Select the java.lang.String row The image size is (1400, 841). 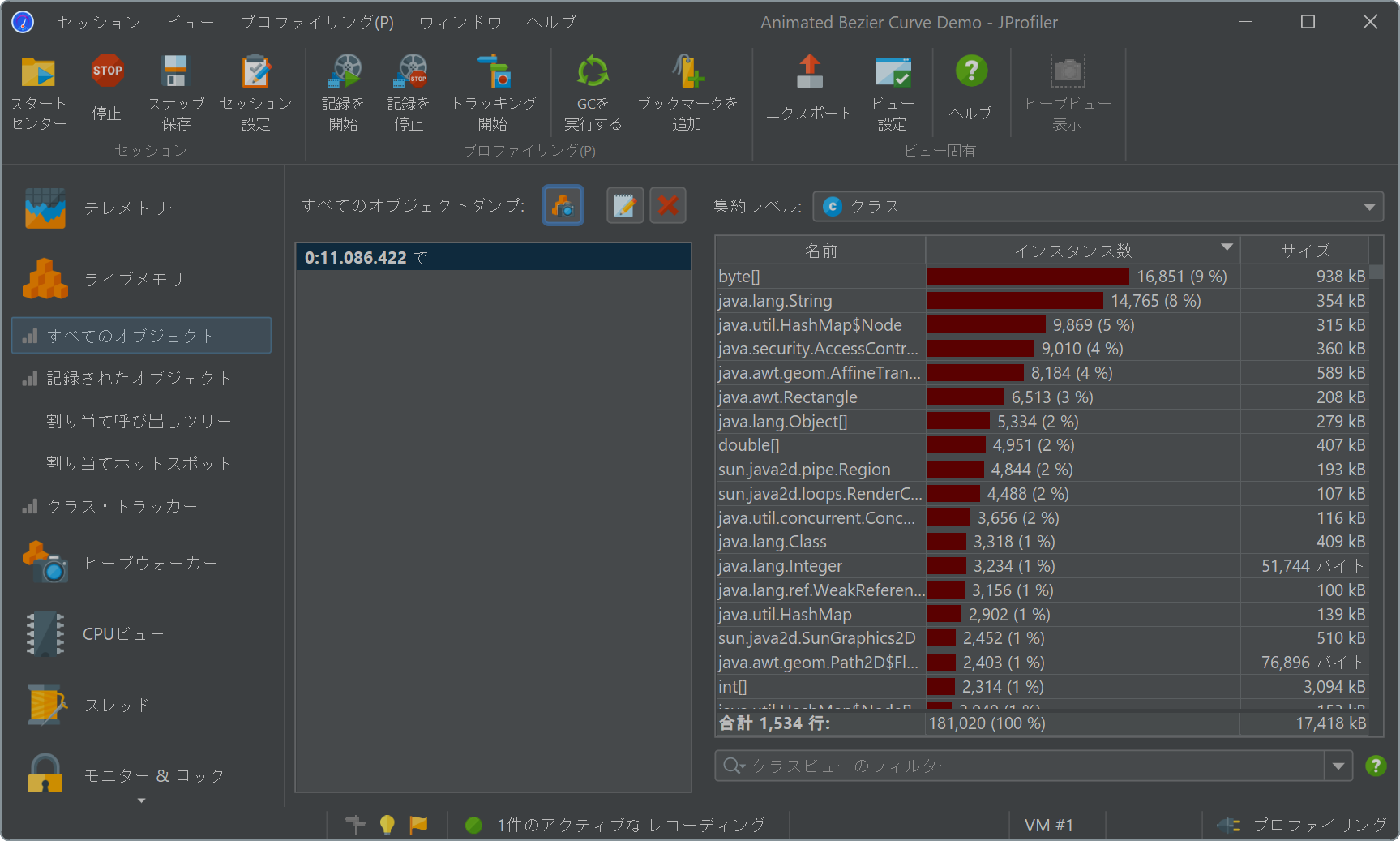1042,301
